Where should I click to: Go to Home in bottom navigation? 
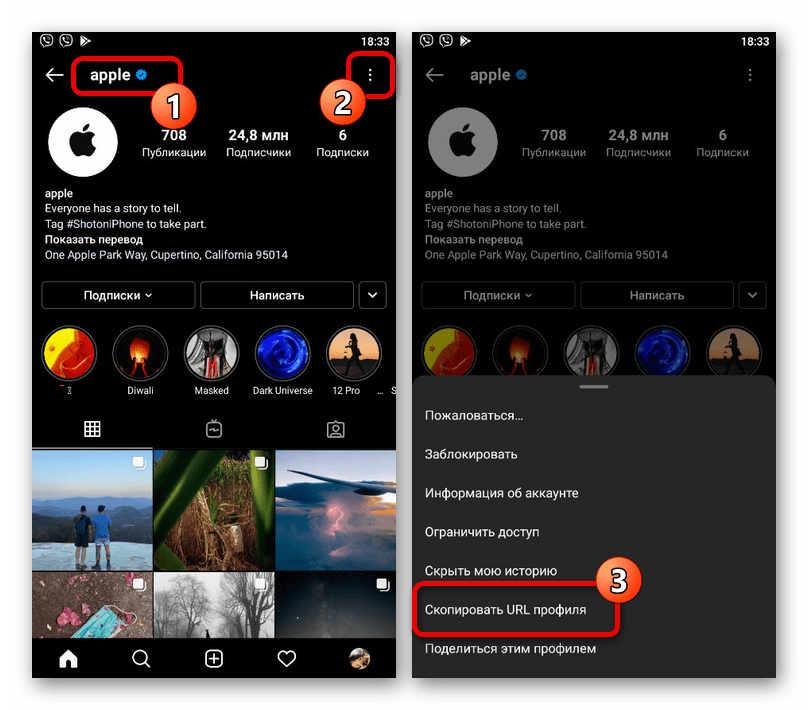point(68,658)
